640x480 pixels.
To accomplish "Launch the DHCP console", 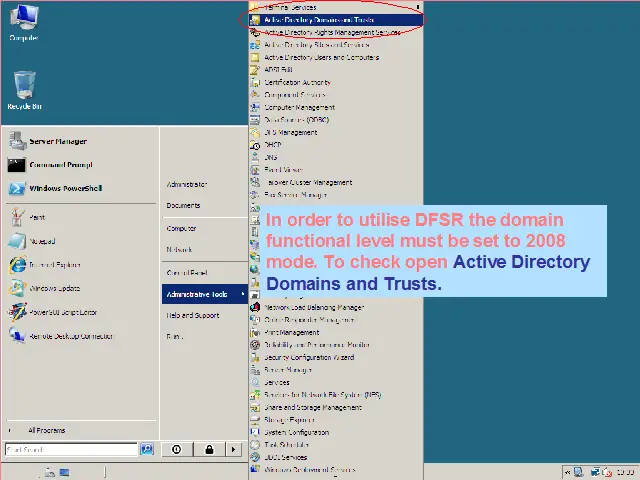I will pyautogui.click(x=336, y=145).
